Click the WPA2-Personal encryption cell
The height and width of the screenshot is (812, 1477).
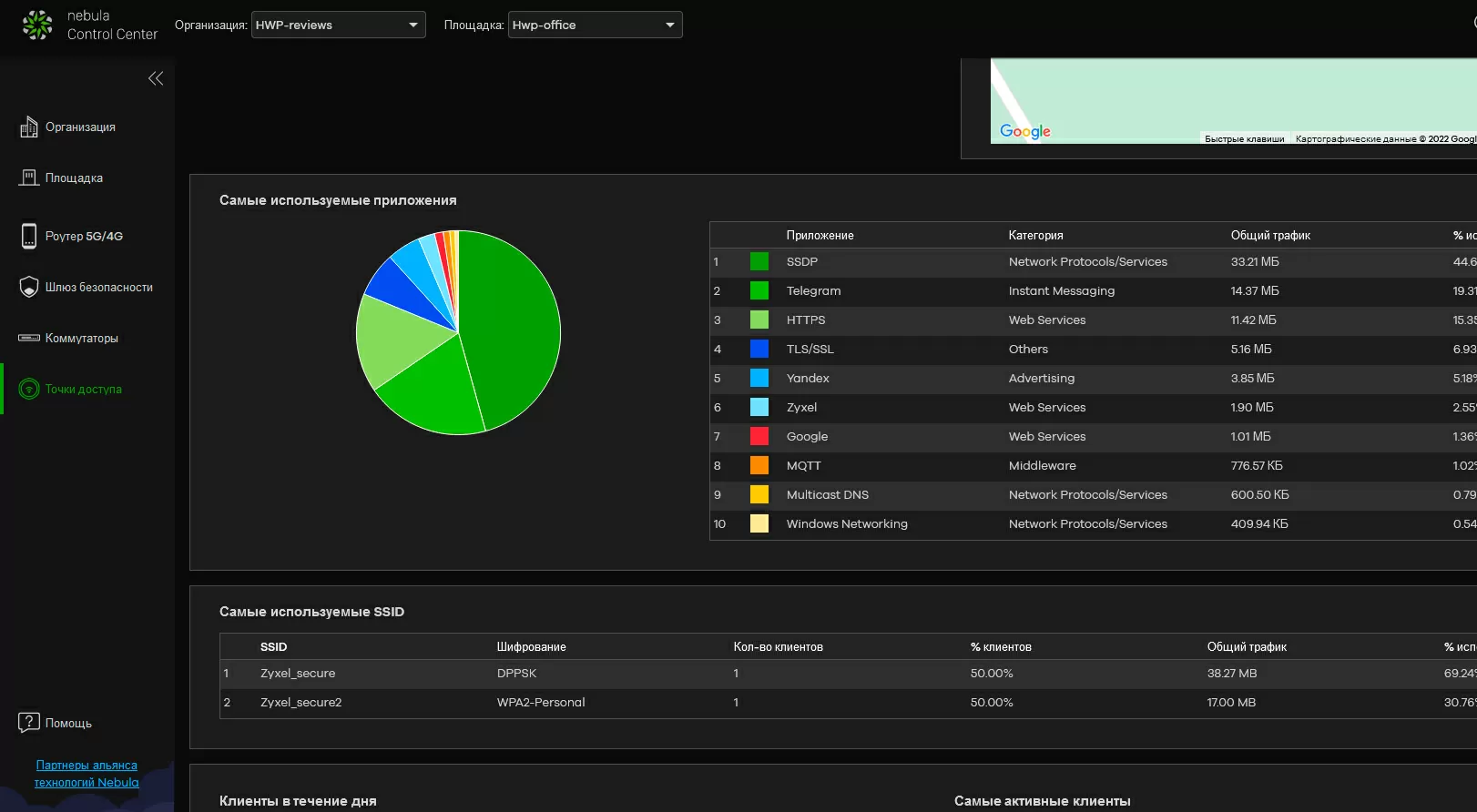pos(541,702)
